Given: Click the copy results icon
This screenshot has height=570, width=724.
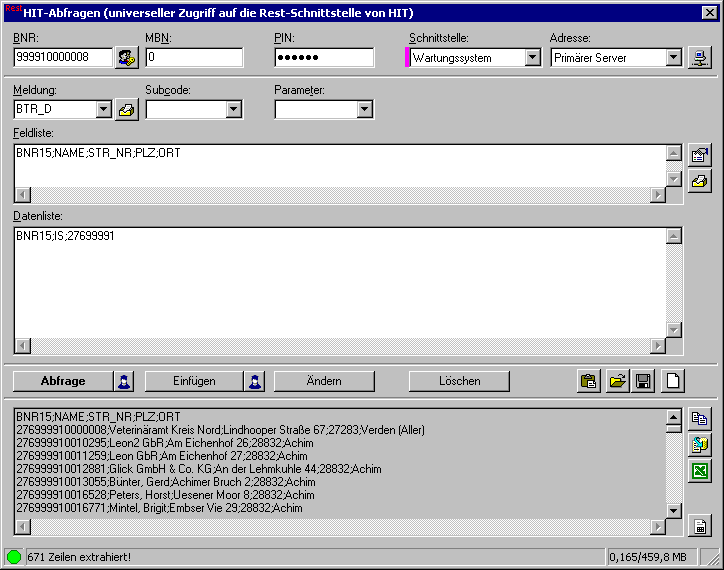Looking at the screenshot, I should [x=700, y=418].
